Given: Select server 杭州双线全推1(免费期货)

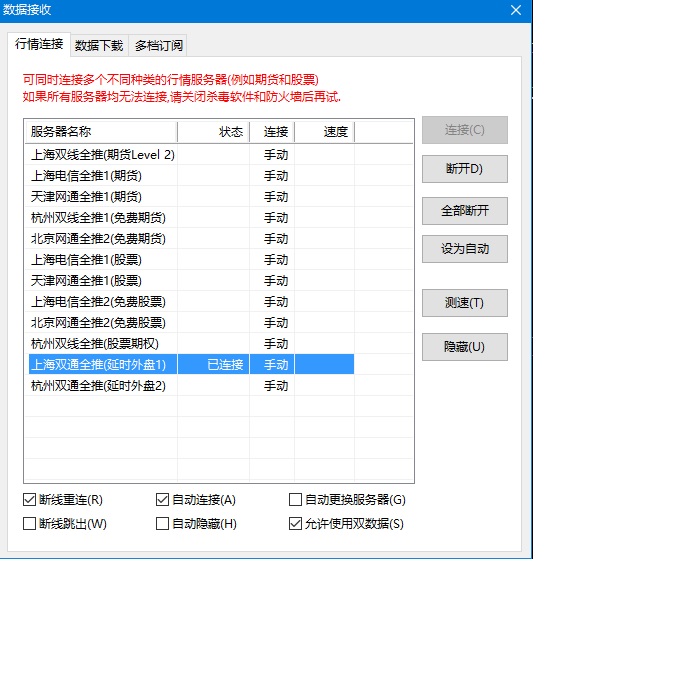Looking at the screenshot, I should click(x=98, y=218).
